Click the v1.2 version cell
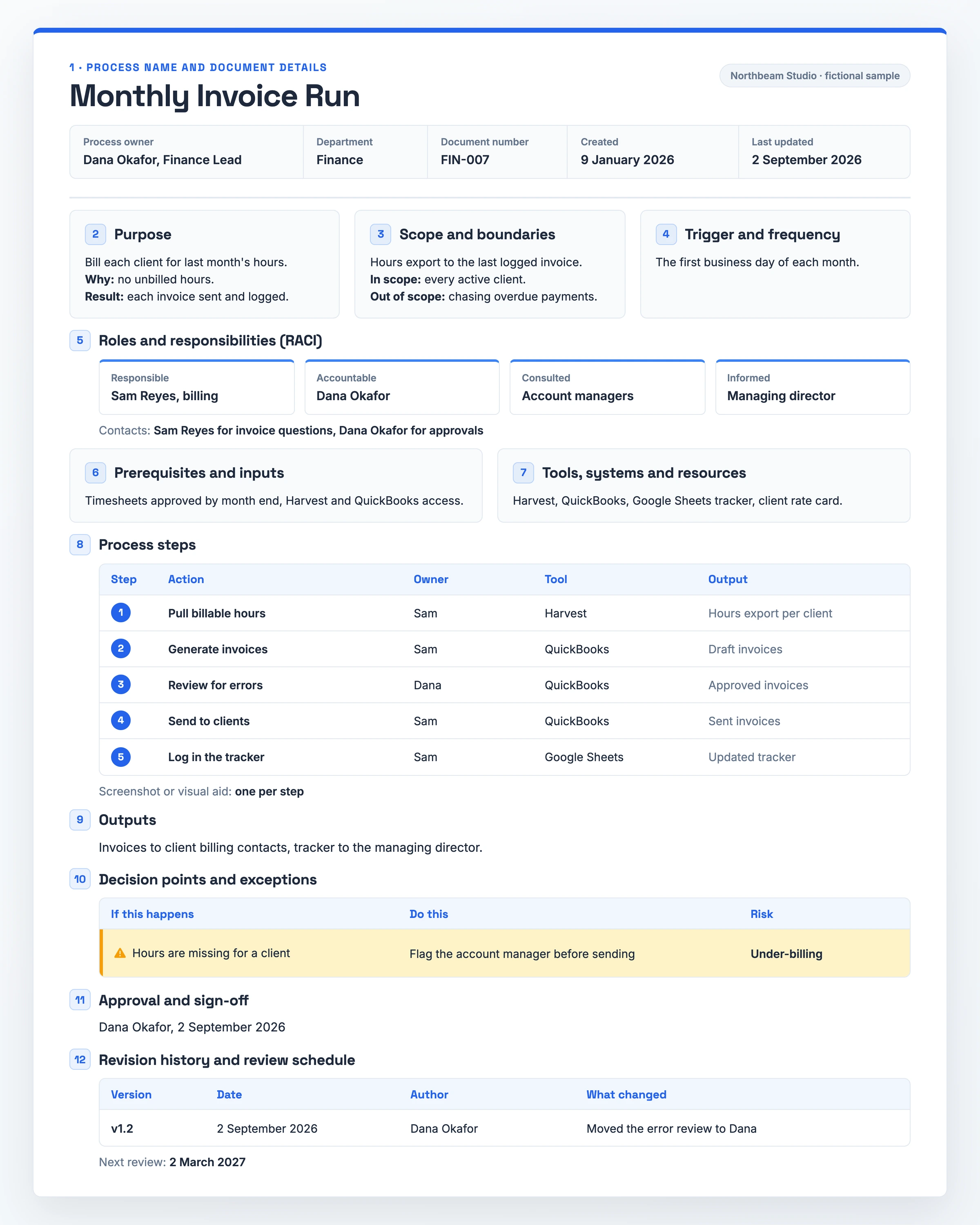The image size is (980, 1225). [x=122, y=1128]
